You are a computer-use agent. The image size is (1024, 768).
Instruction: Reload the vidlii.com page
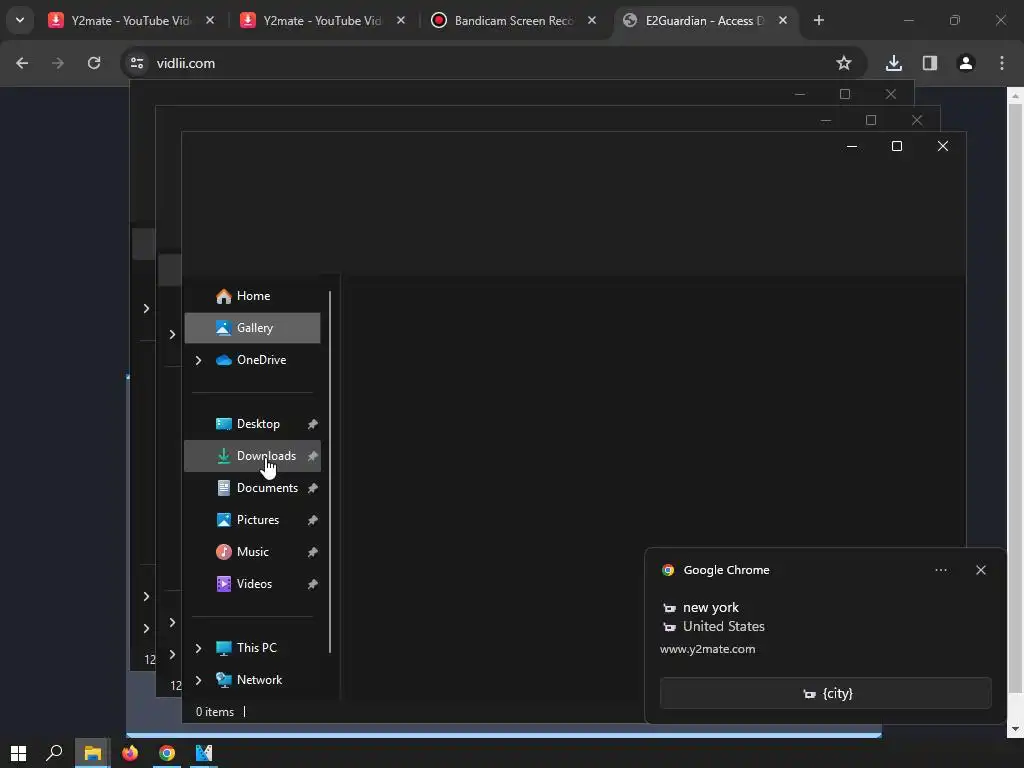coord(94,63)
